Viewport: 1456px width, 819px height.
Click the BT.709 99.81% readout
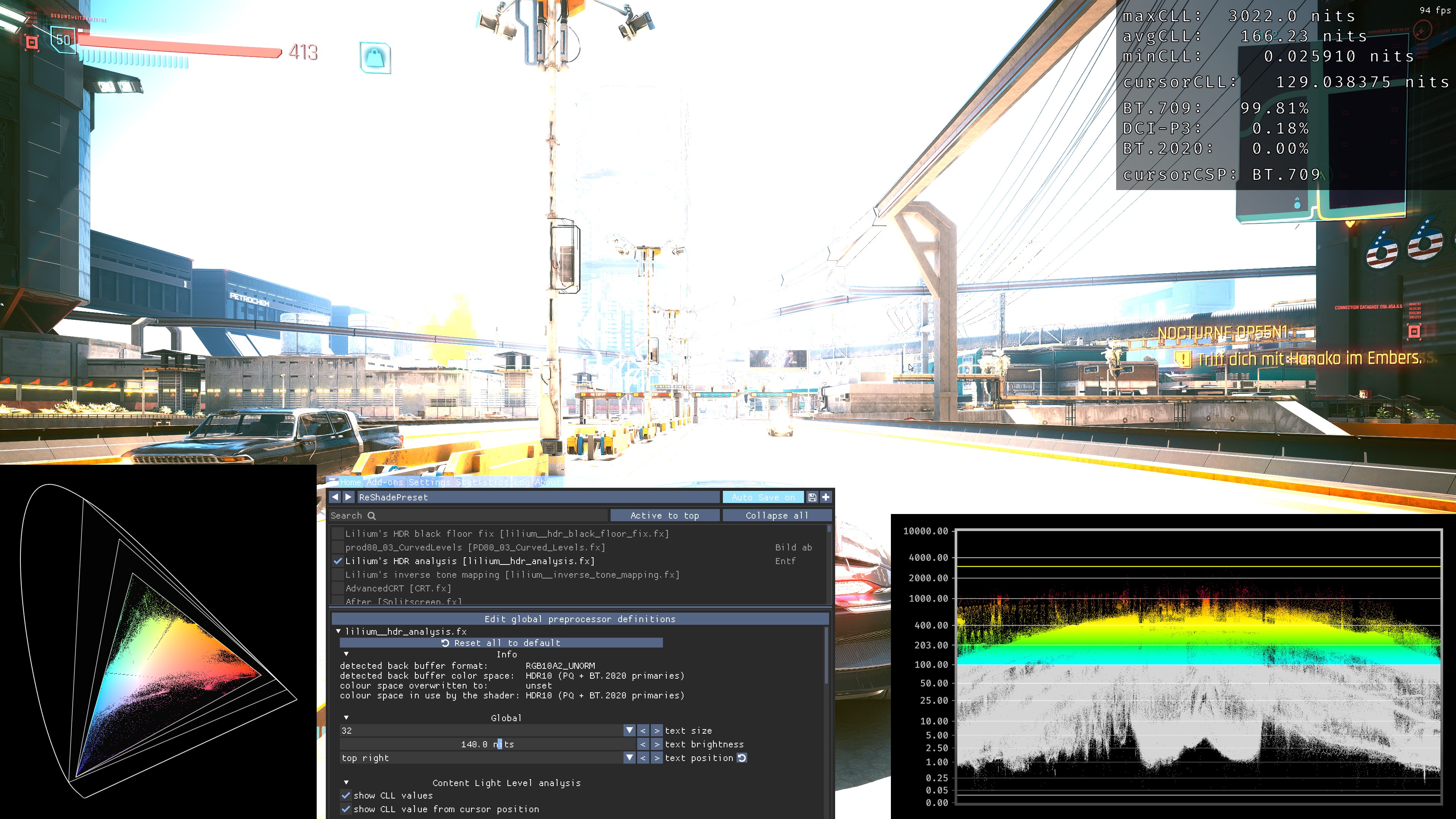coord(1216,107)
